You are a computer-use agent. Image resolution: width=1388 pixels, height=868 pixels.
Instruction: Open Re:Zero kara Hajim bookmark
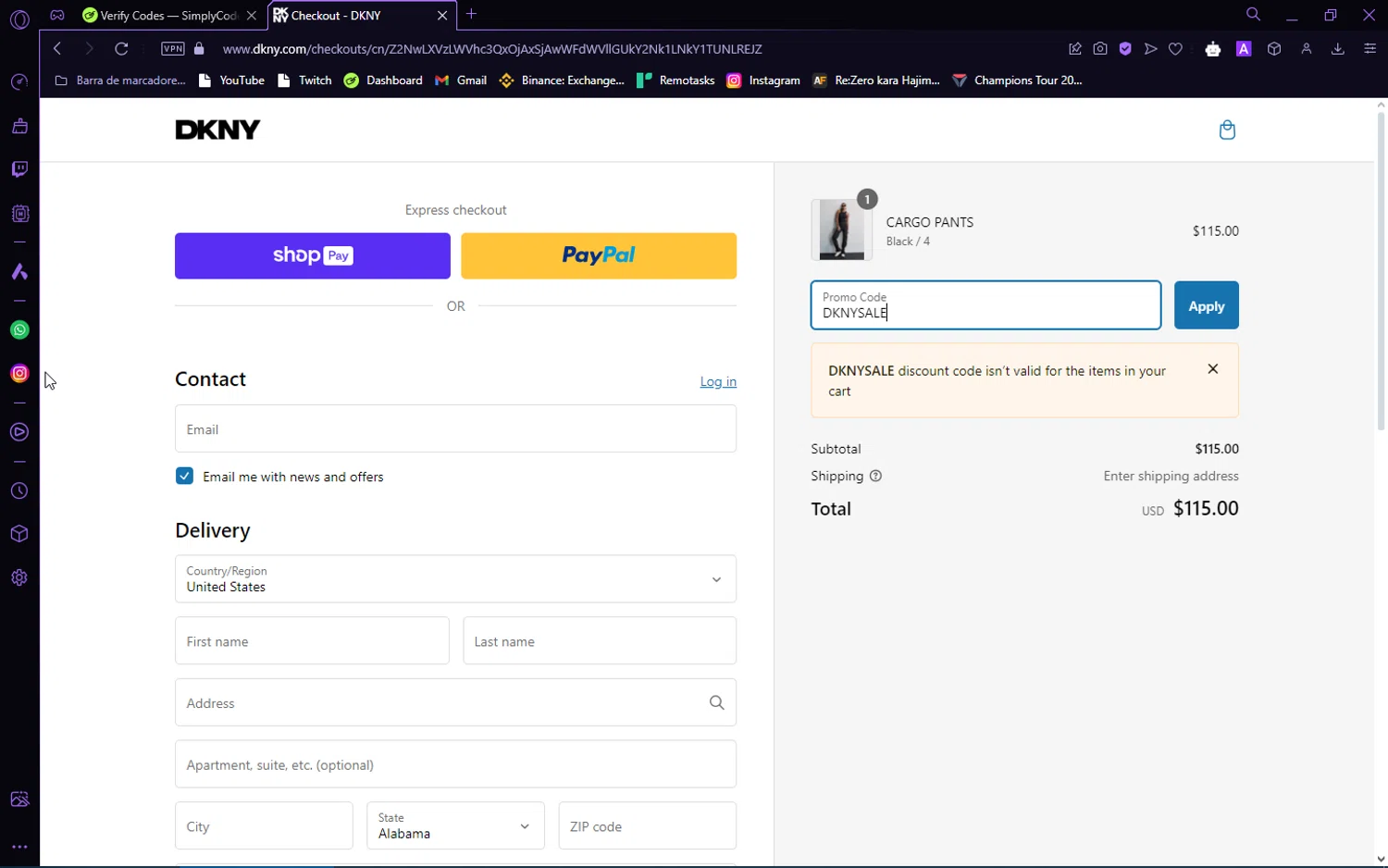click(876, 81)
